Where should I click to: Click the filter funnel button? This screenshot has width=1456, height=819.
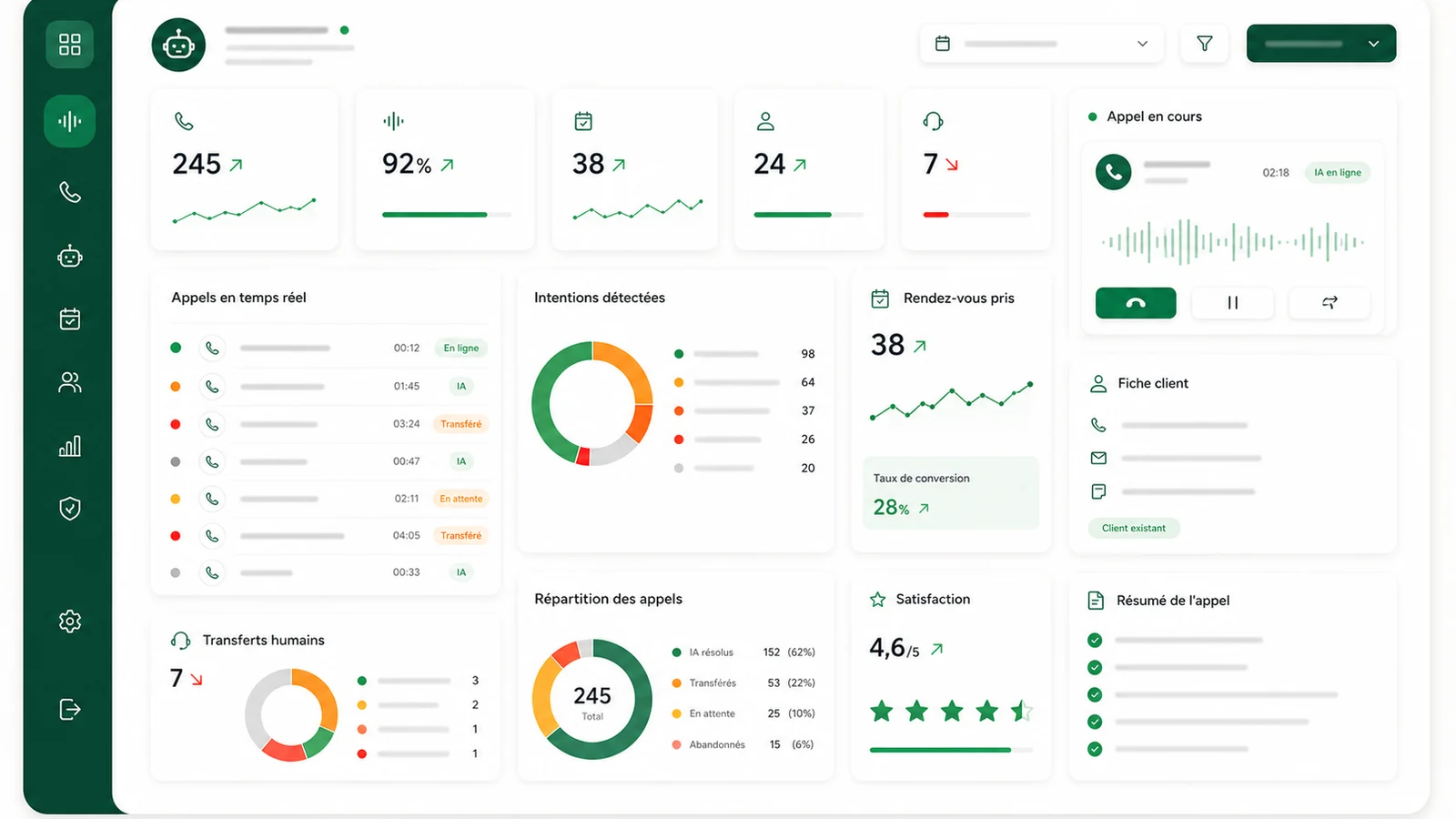pyautogui.click(x=1204, y=44)
